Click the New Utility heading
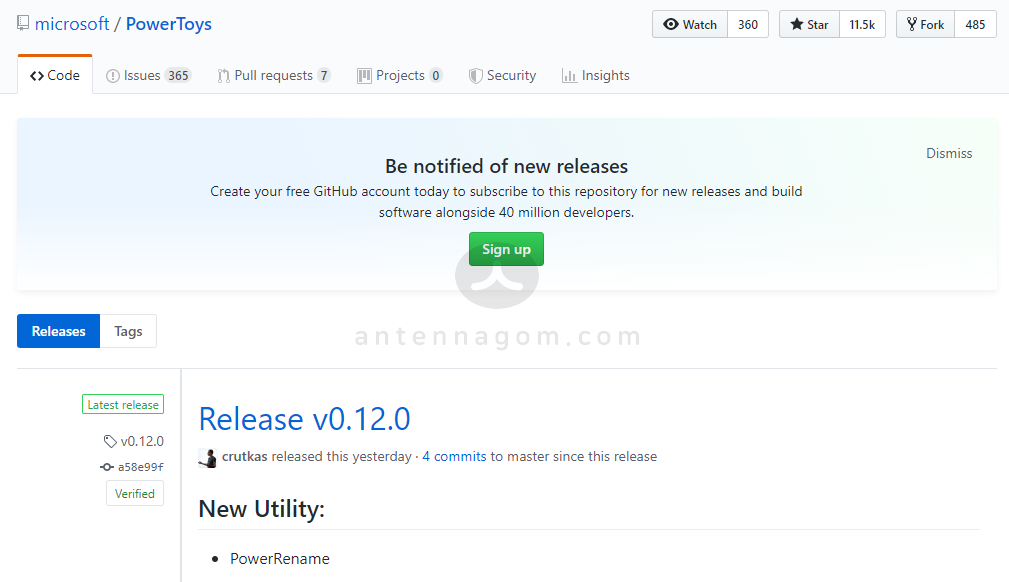This screenshot has width=1009, height=582. (262, 509)
